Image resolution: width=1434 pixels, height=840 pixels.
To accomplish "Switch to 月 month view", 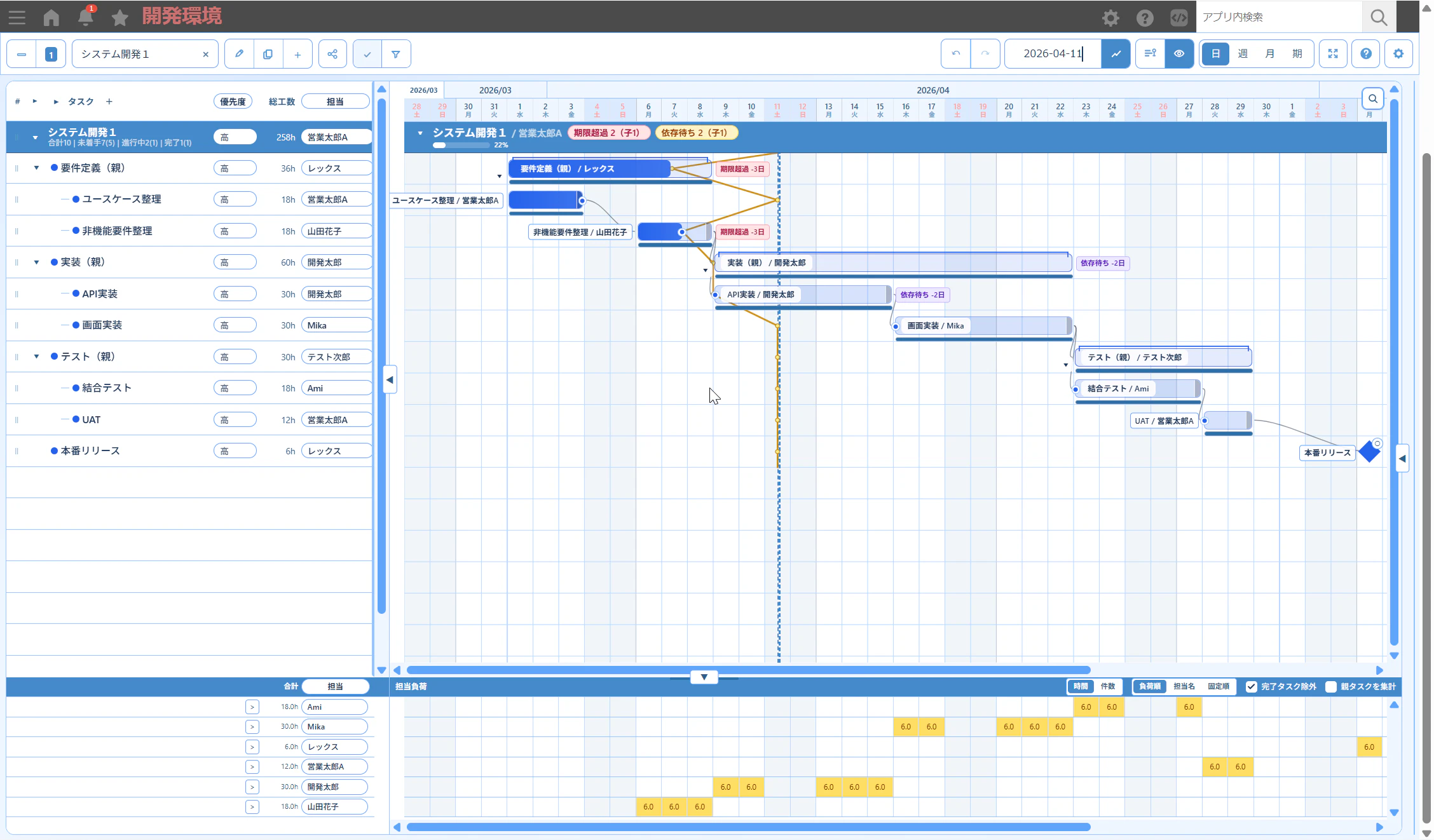I will pos(1270,54).
